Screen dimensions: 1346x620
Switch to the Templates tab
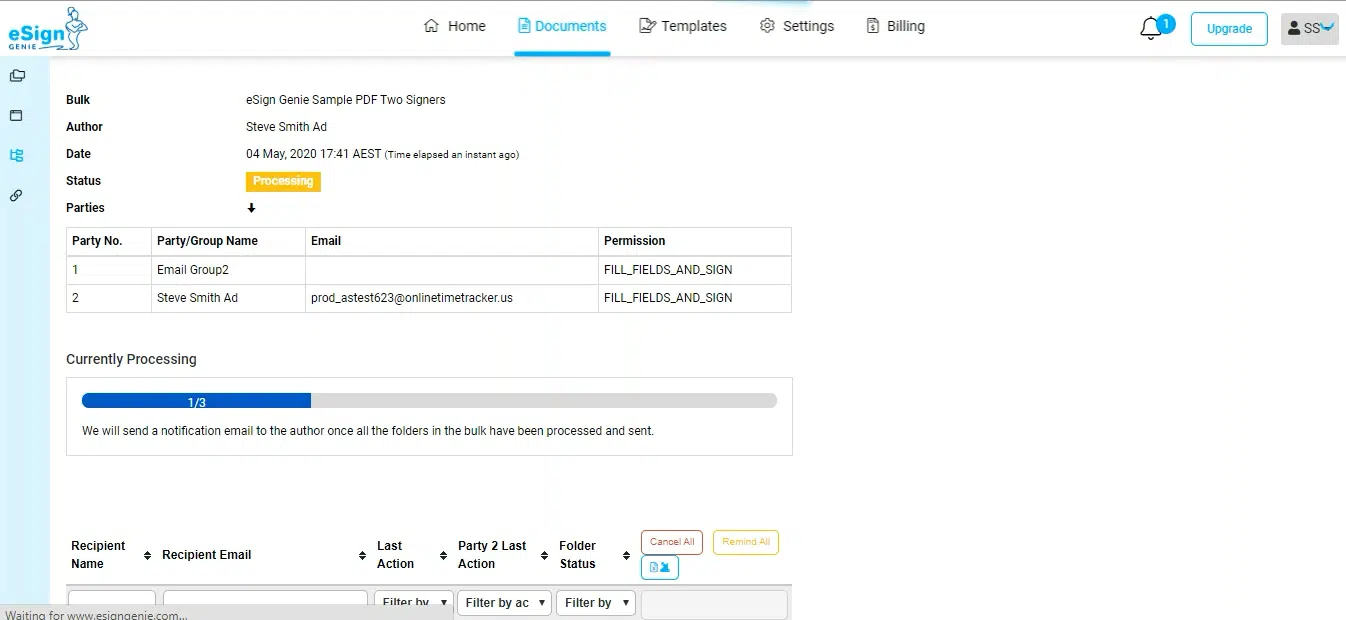[683, 26]
